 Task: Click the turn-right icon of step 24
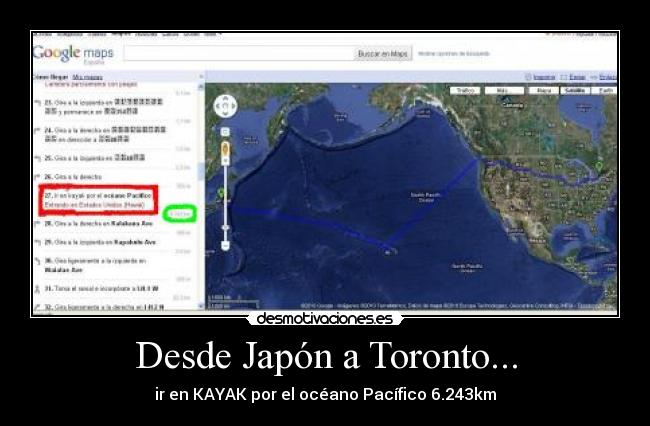(37, 130)
